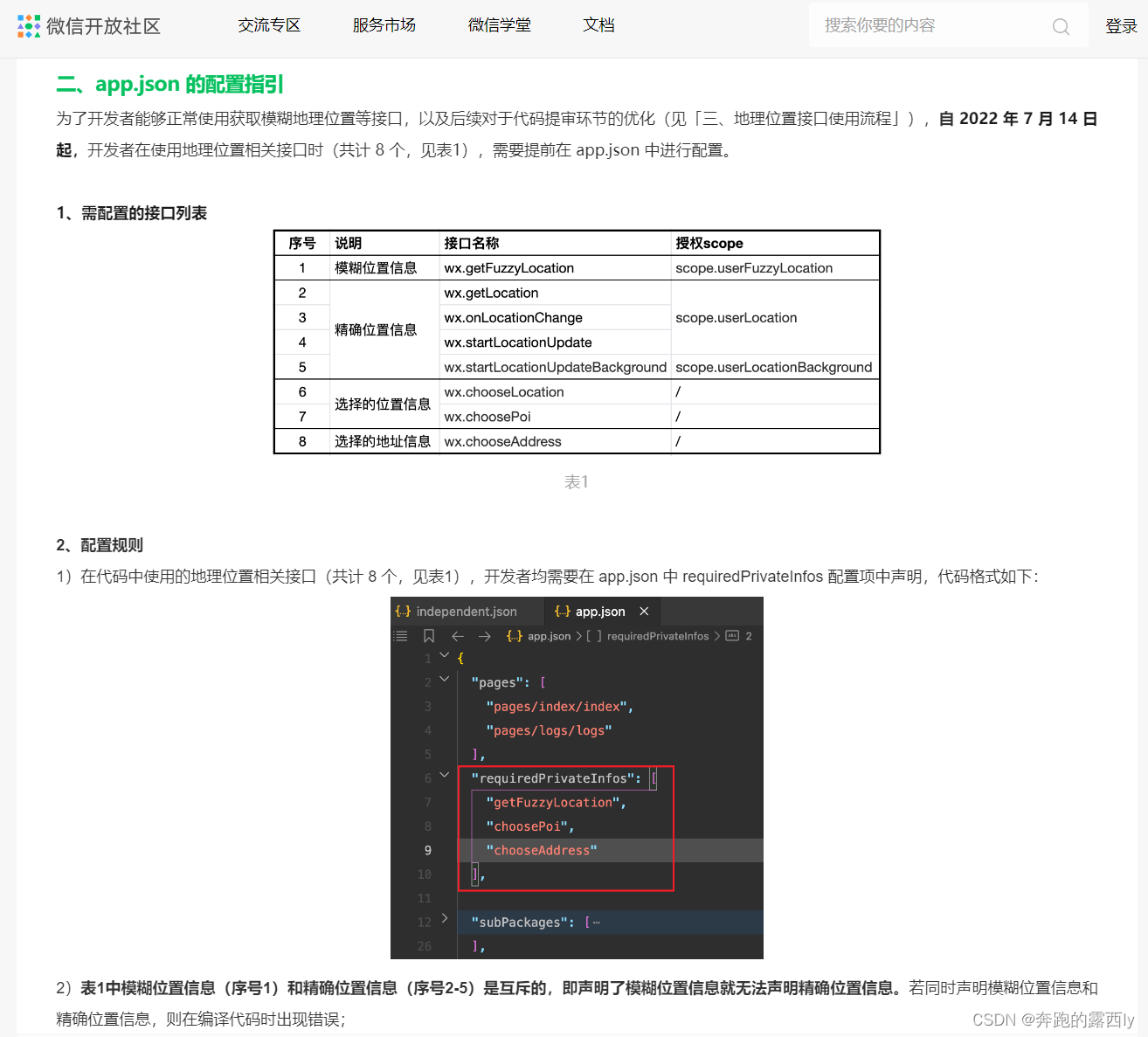1148x1037 pixels.
Task: Collapse the pages array at line 2
Action: (445, 678)
